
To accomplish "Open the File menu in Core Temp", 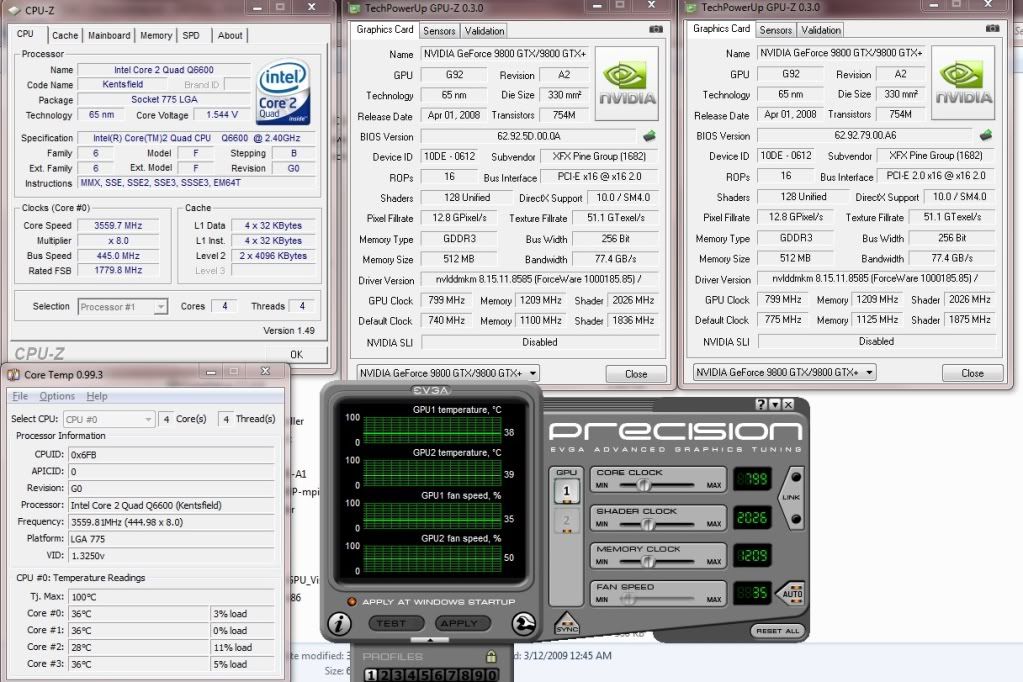I will coord(20,396).
